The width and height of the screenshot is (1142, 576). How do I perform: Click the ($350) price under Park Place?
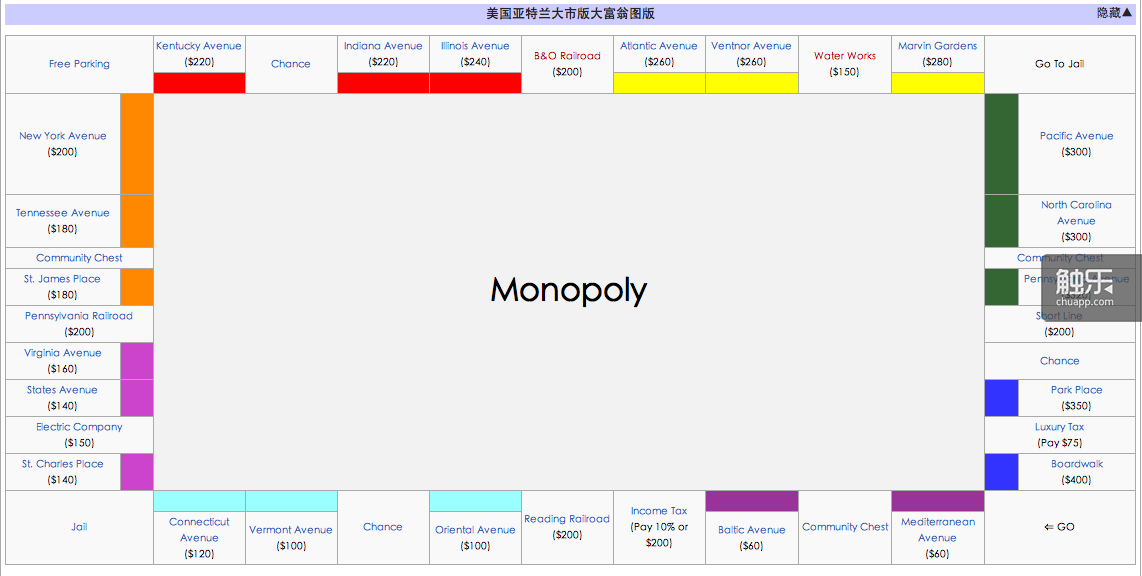click(1076, 406)
